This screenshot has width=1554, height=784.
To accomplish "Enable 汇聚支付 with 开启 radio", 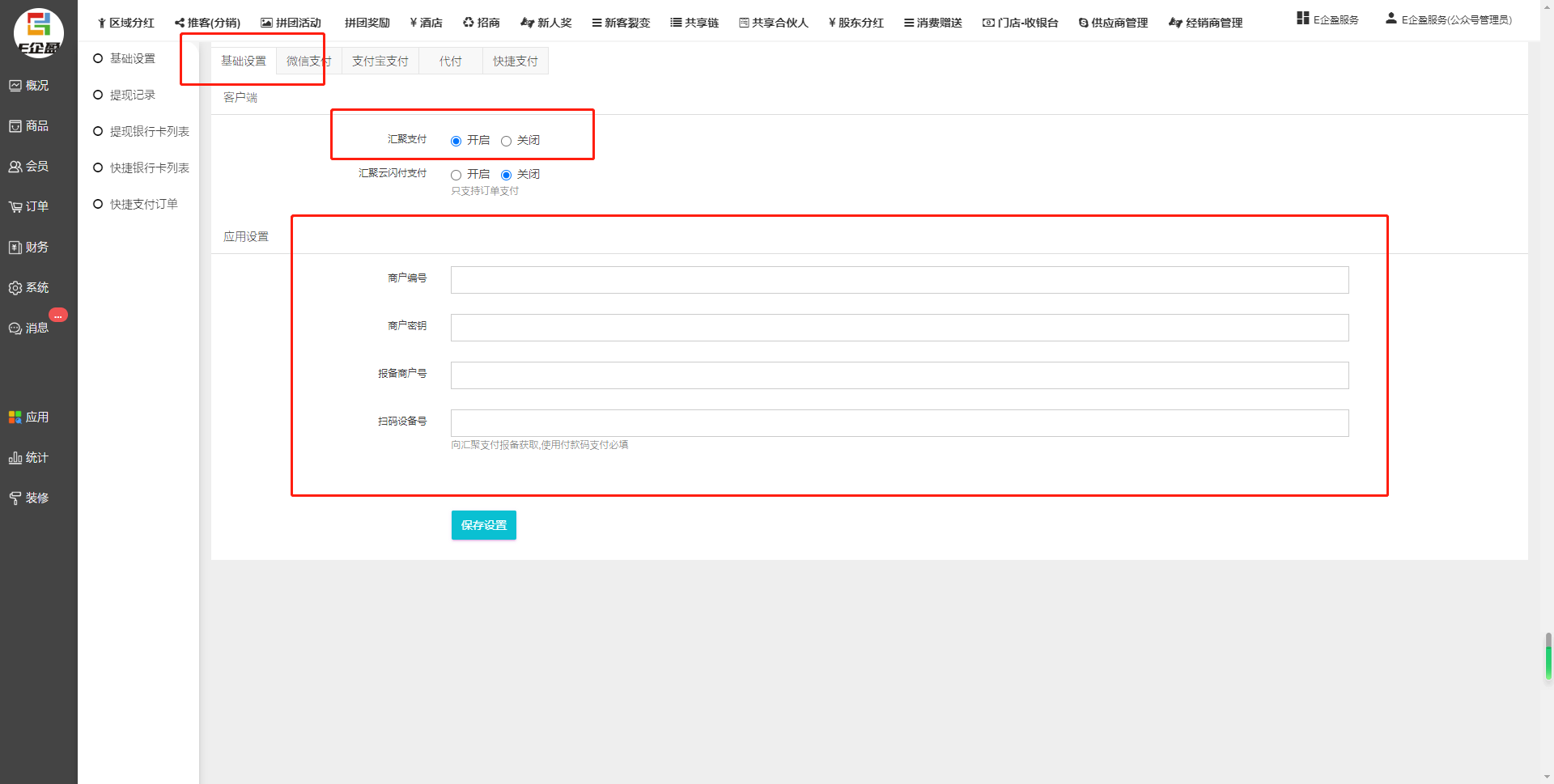I will pyautogui.click(x=456, y=141).
